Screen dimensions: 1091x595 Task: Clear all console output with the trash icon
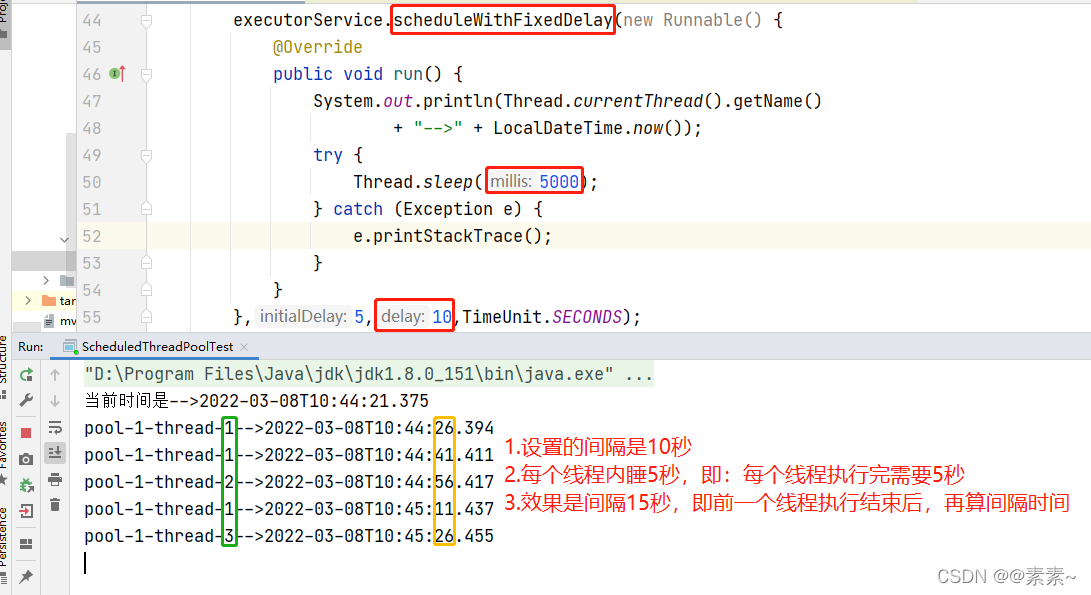point(54,503)
